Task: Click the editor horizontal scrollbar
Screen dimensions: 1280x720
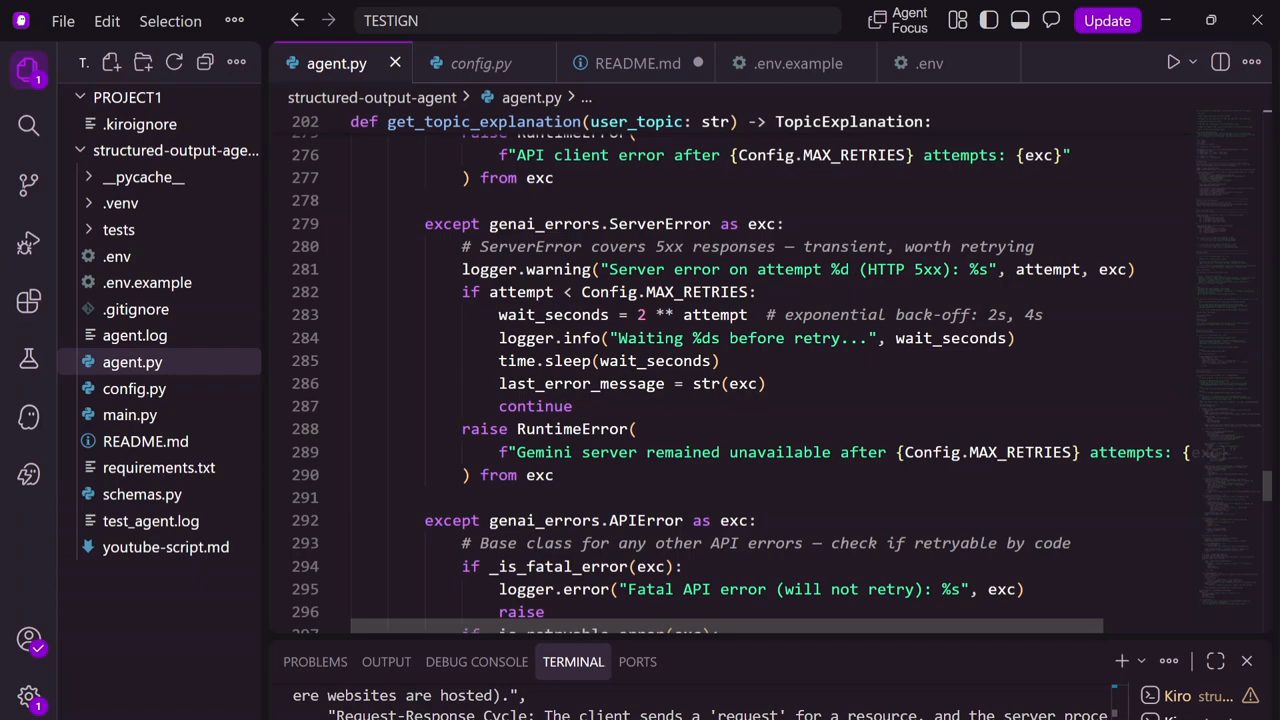Action: coord(727,626)
